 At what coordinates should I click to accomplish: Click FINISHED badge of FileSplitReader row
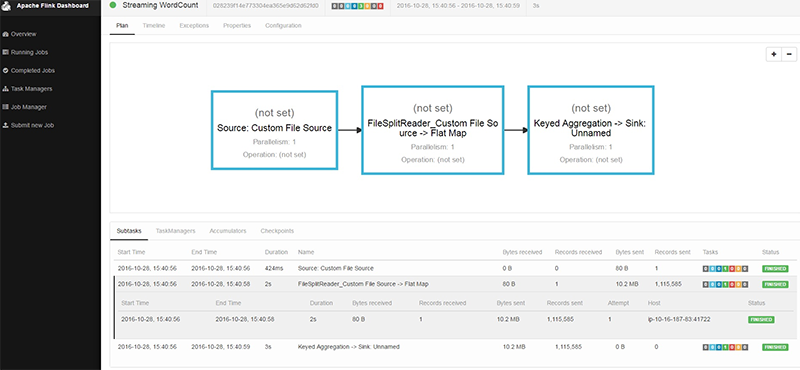click(775, 284)
